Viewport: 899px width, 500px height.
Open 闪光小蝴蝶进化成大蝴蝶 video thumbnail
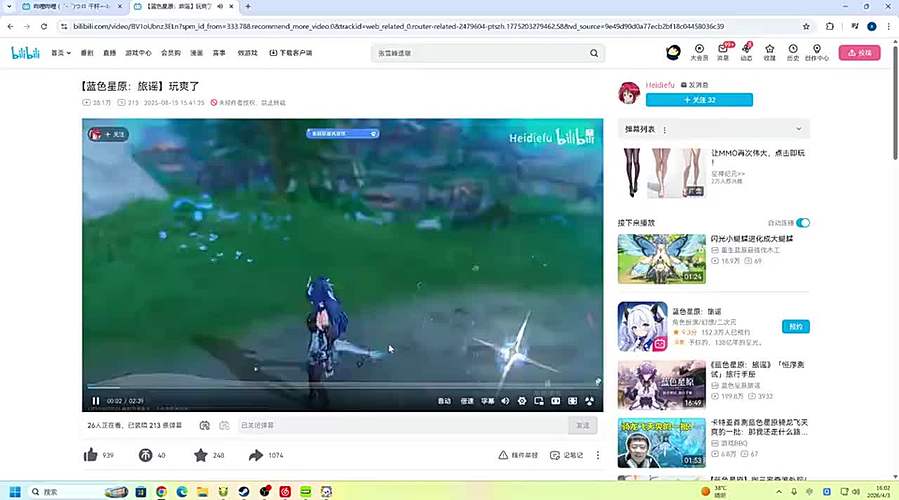pyautogui.click(x=662, y=259)
